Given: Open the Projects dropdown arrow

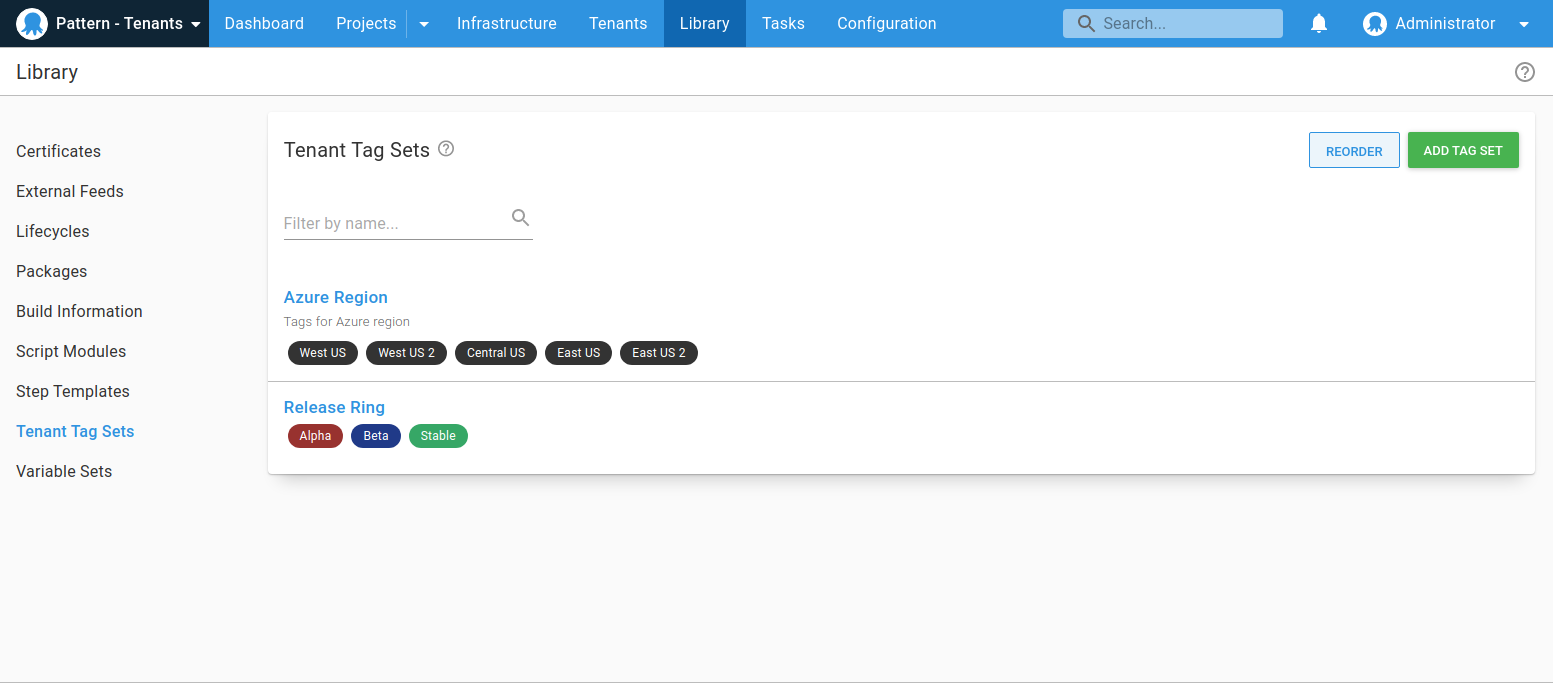Looking at the screenshot, I should [424, 24].
